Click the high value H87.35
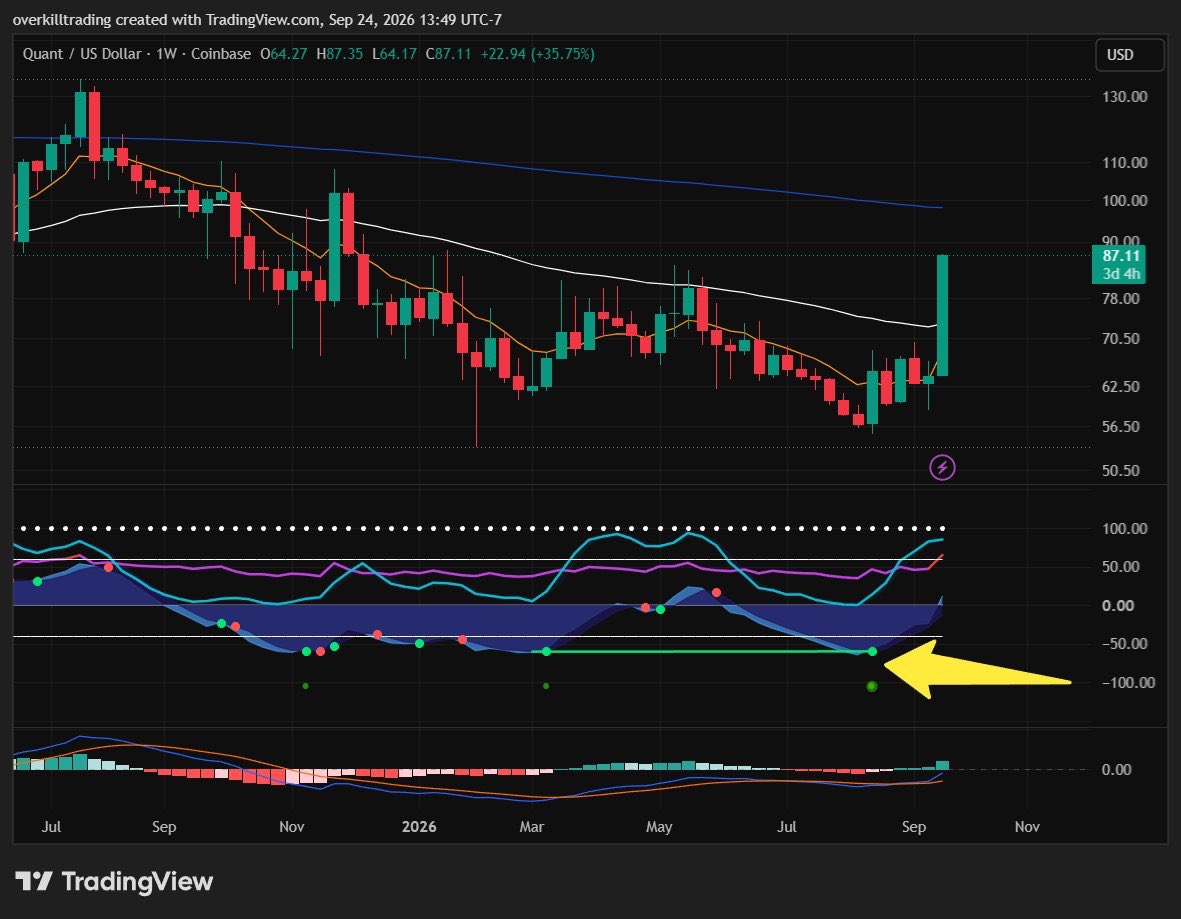 (340, 54)
